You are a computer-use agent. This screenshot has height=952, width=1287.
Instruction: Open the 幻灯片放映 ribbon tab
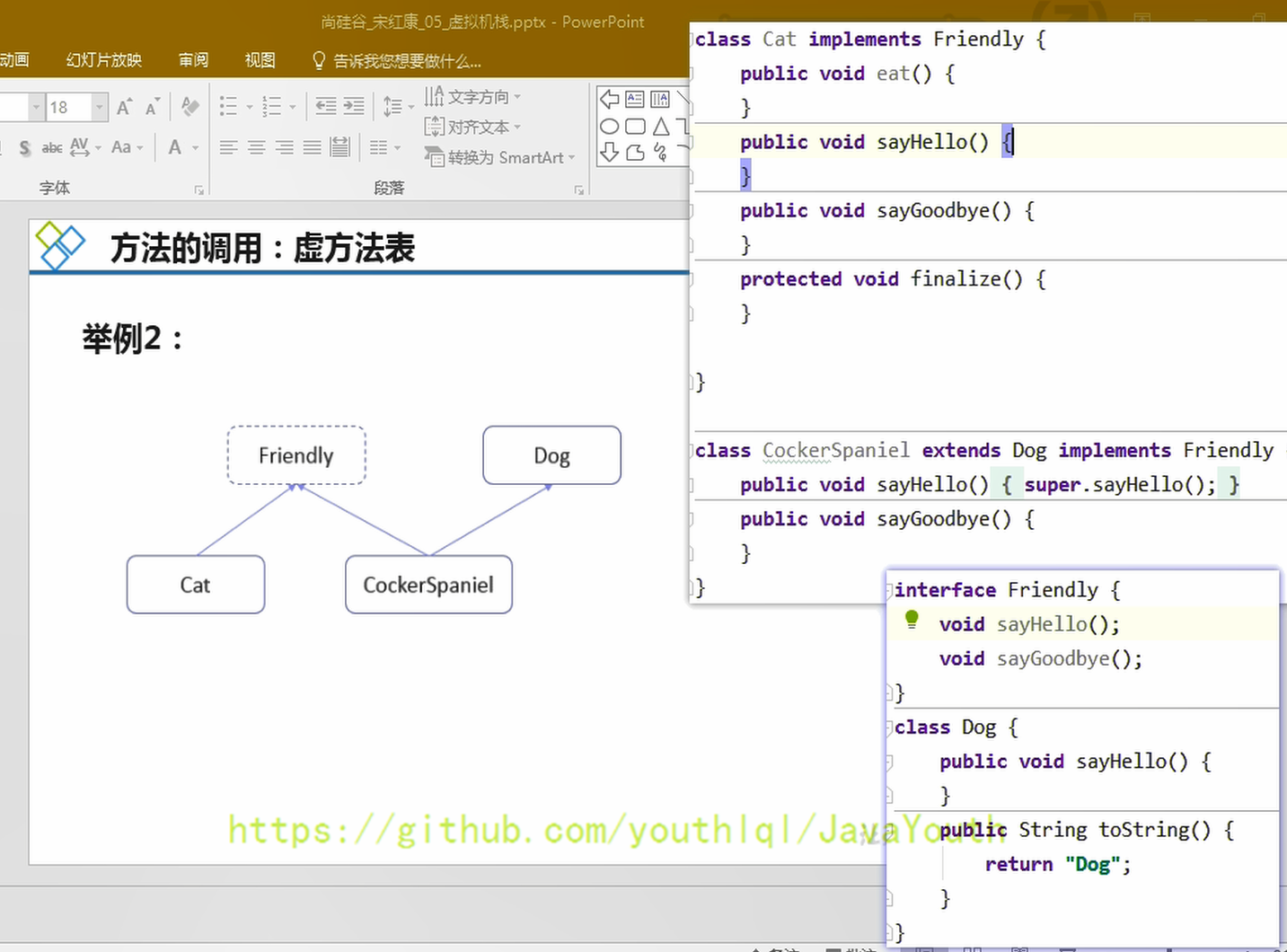coord(104,60)
